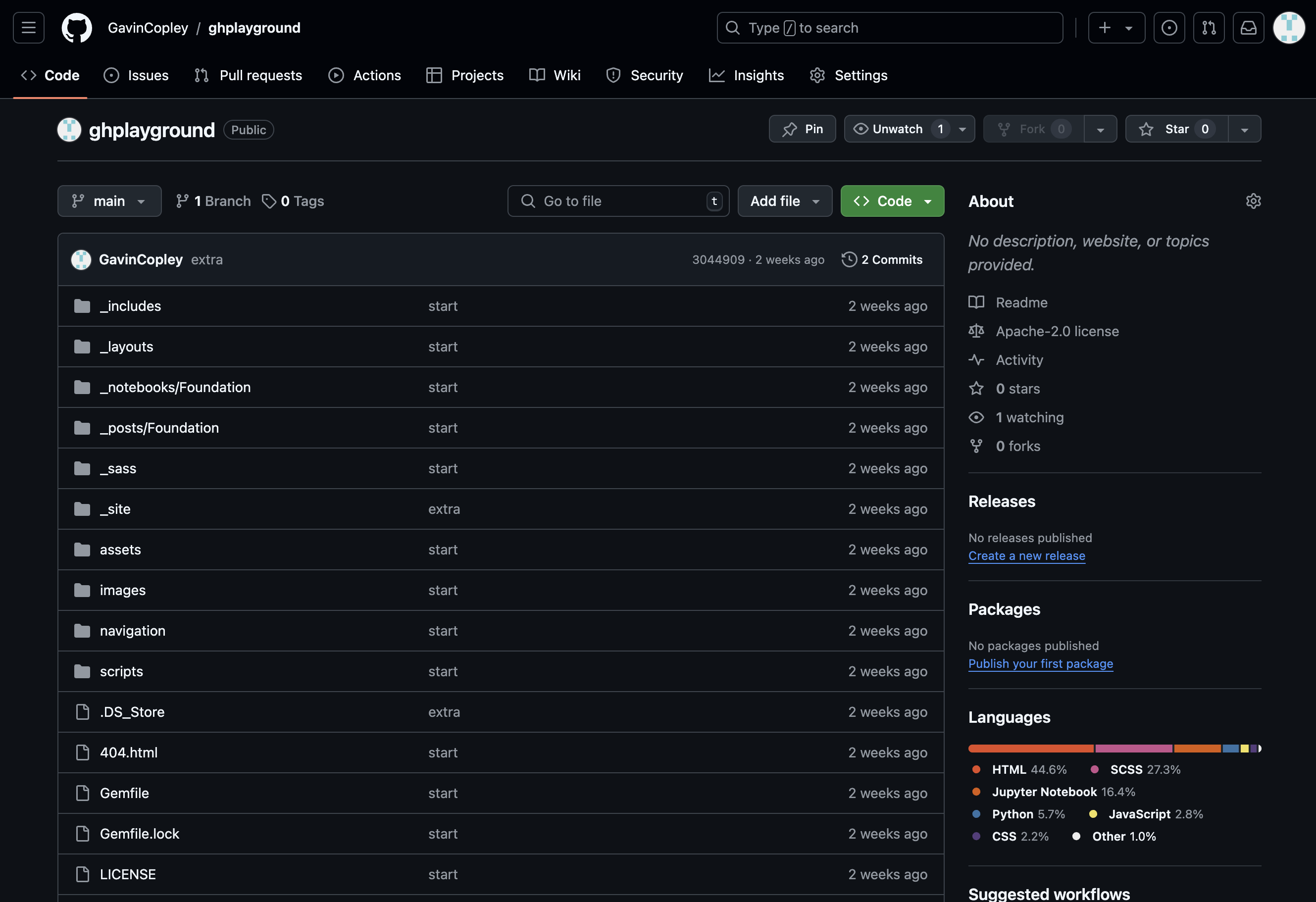Open GavinCopley commit author link
Viewport: 1316px width, 902px height.
141,259
